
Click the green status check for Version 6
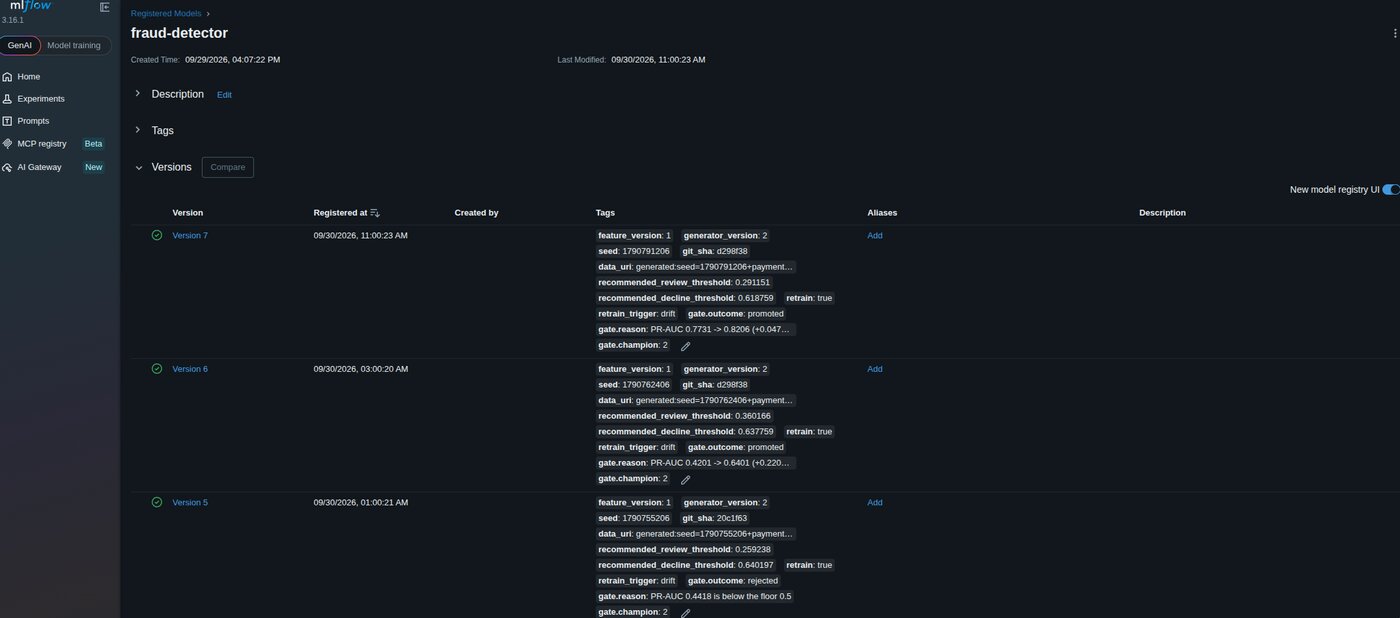coord(157,369)
